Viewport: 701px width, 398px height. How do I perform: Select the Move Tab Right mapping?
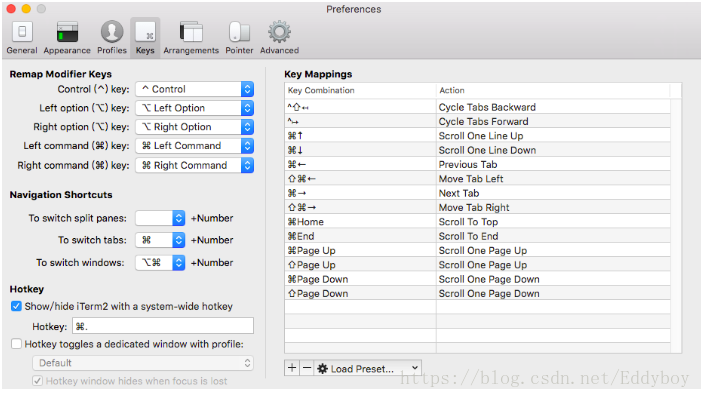(477, 207)
